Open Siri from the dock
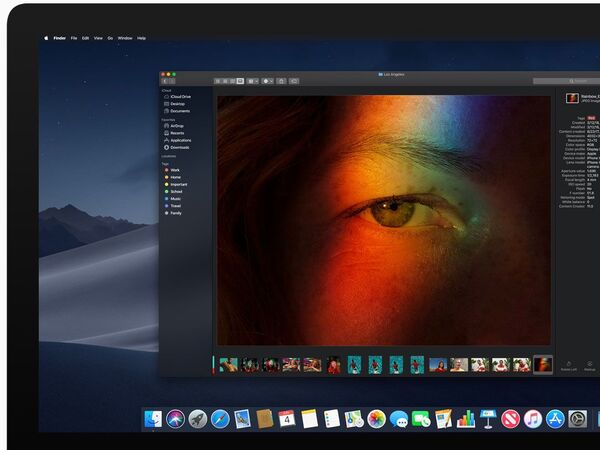The height and width of the screenshot is (450, 600). (x=176, y=419)
